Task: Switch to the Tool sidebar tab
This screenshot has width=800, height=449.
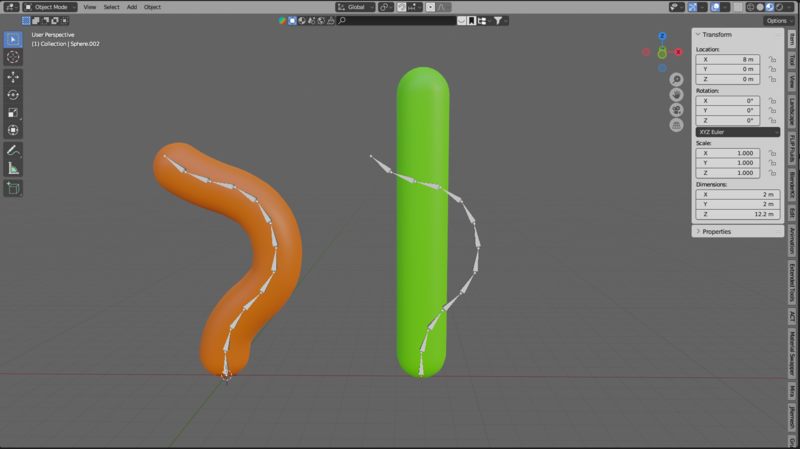Action: click(x=792, y=60)
